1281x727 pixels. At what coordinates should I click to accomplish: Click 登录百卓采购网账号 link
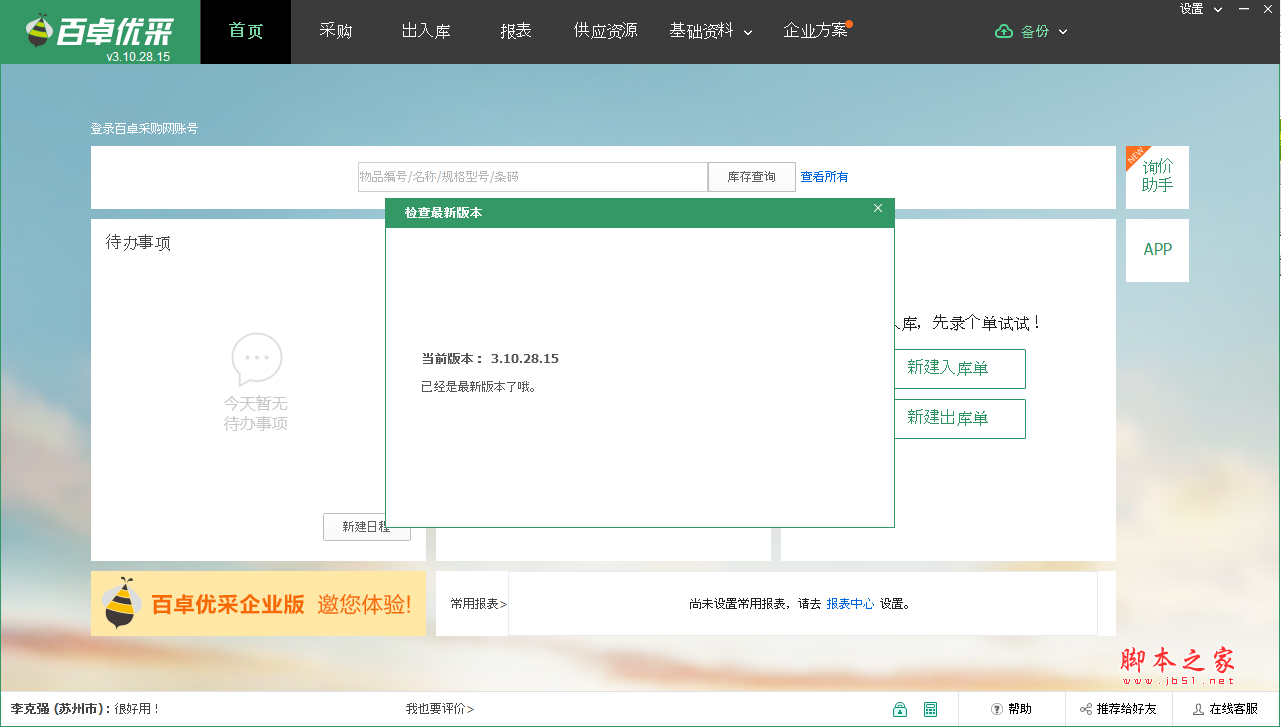point(145,129)
